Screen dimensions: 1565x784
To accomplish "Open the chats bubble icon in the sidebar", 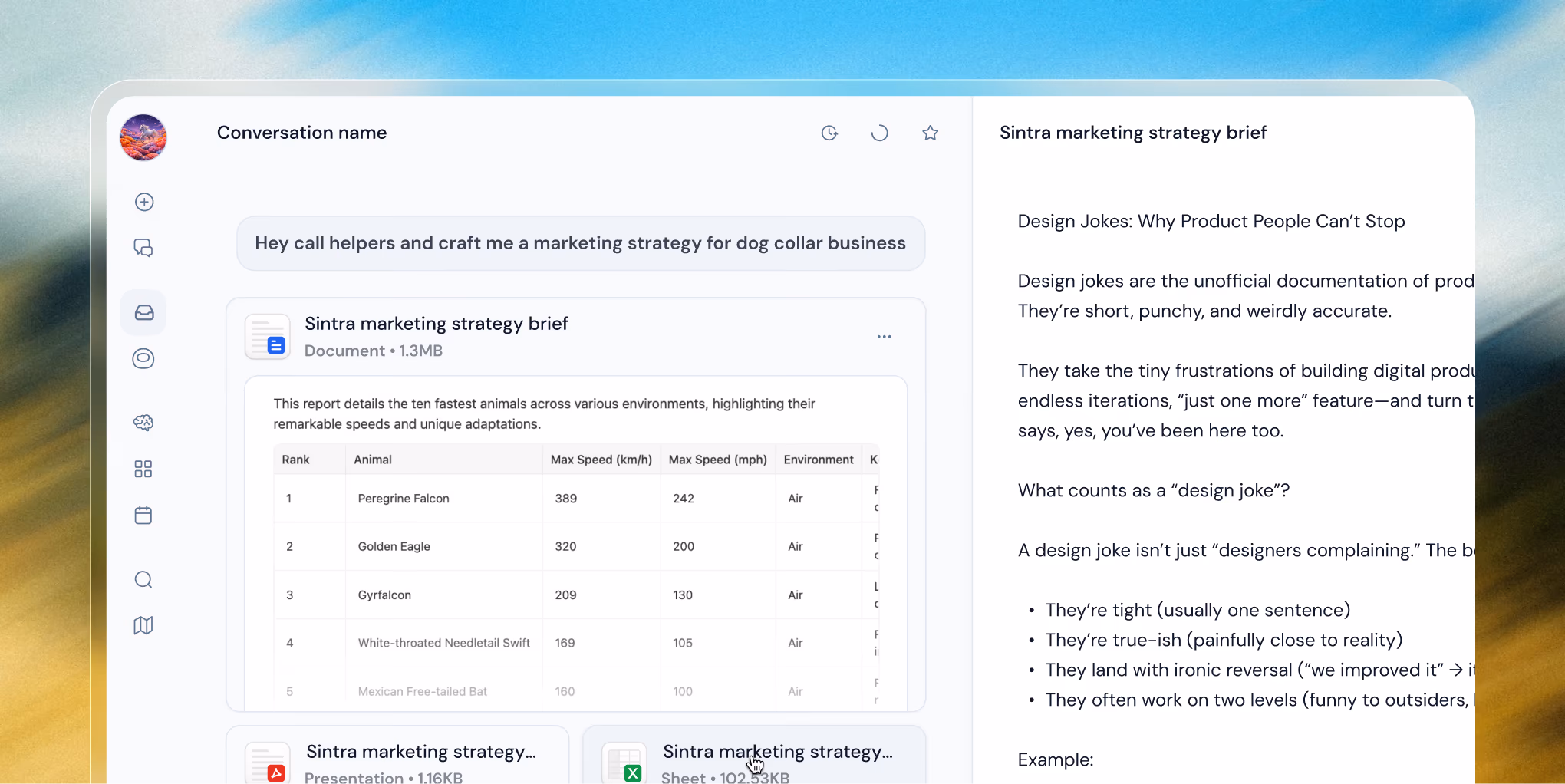I will click(143, 248).
